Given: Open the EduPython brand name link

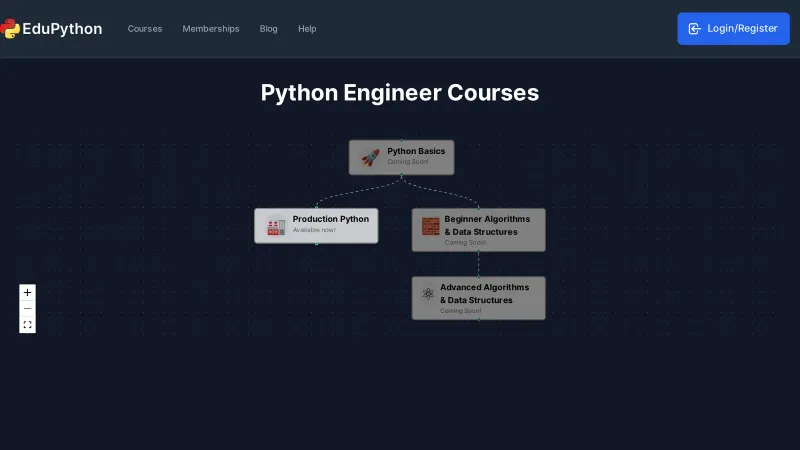Looking at the screenshot, I should (62, 29).
